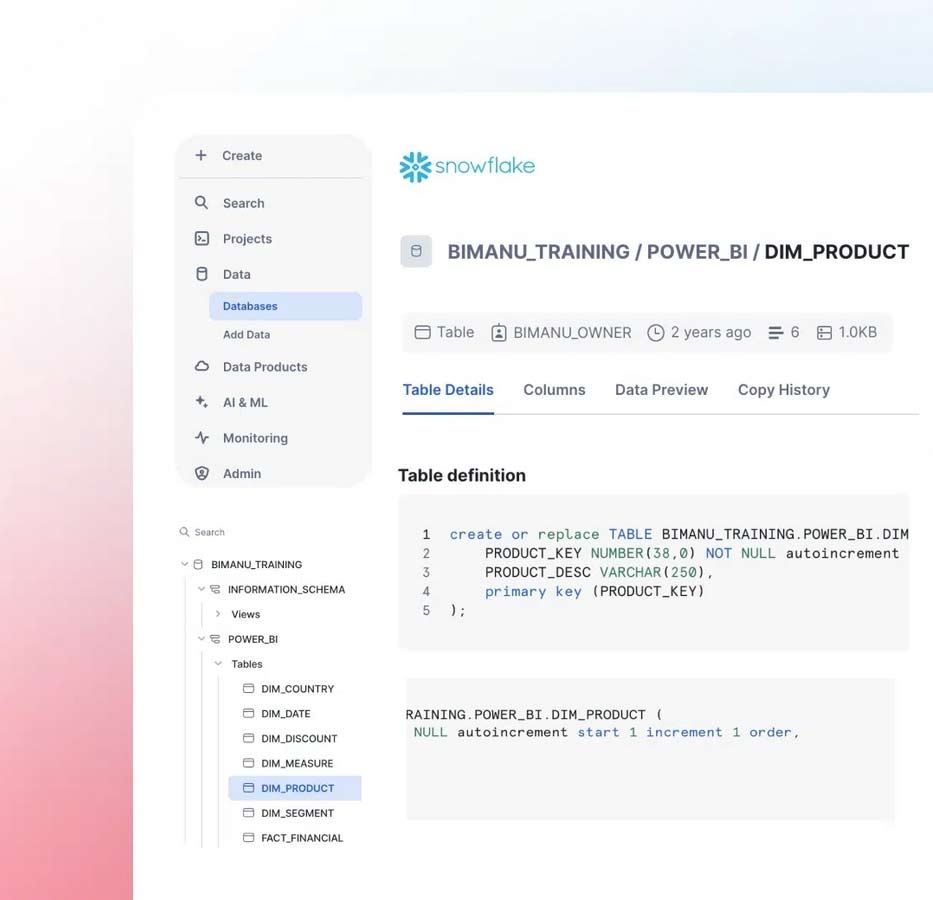Screen dimensions: 933x900
Task: Click the DIM_SEGMENT table icon
Action: [x=248, y=813]
